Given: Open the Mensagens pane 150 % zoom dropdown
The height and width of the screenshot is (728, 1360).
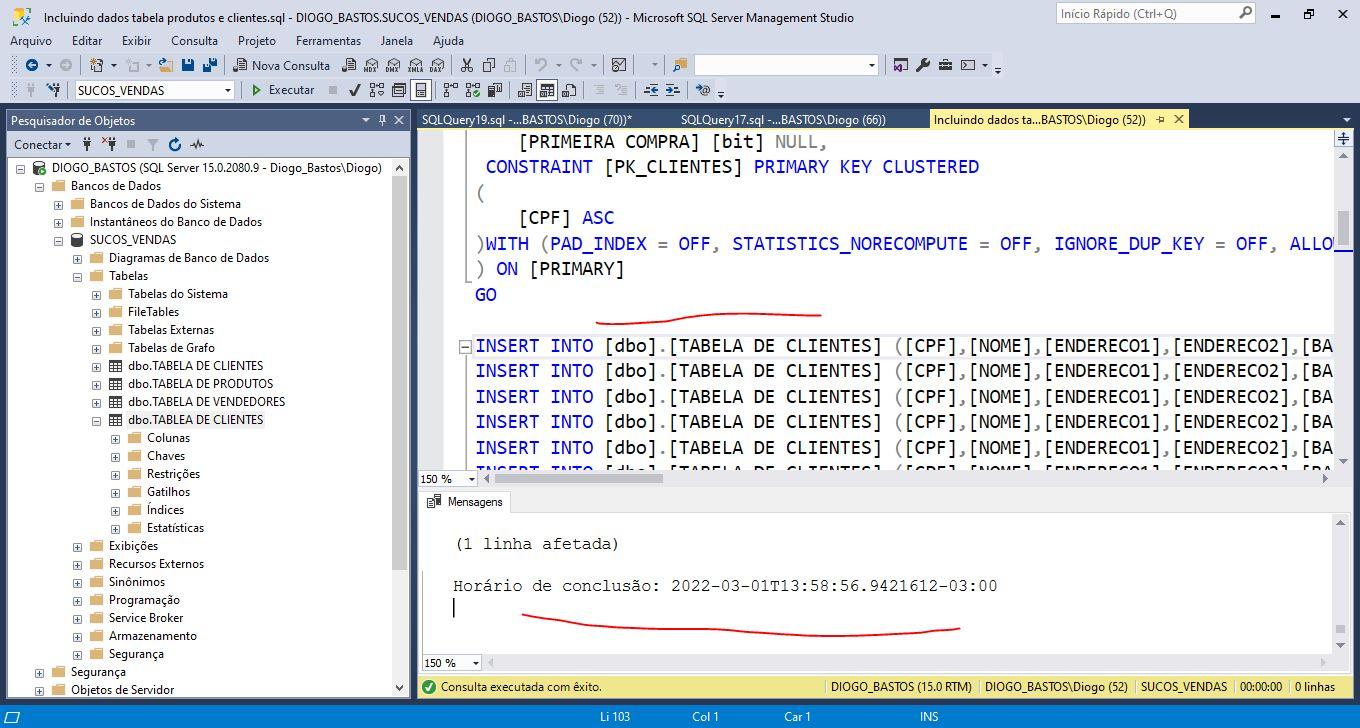Looking at the screenshot, I should (475, 663).
